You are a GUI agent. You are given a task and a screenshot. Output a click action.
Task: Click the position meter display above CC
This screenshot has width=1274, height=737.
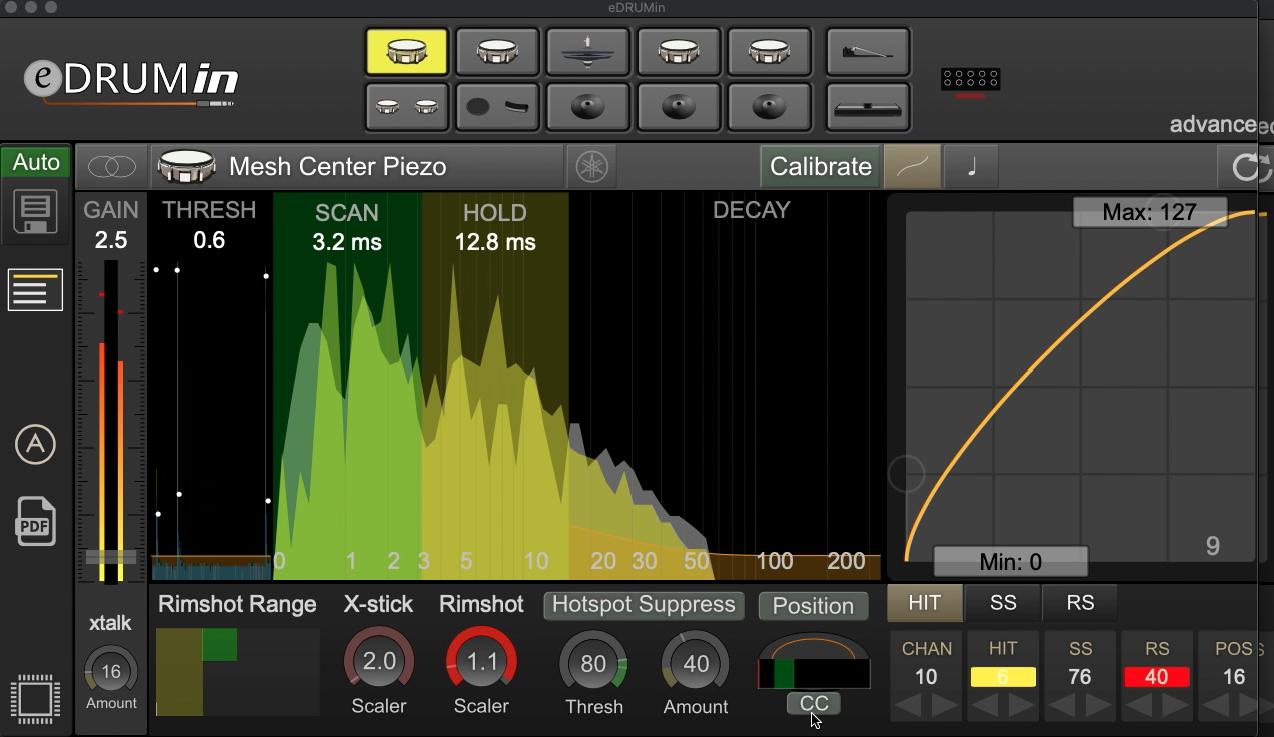[x=814, y=661]
